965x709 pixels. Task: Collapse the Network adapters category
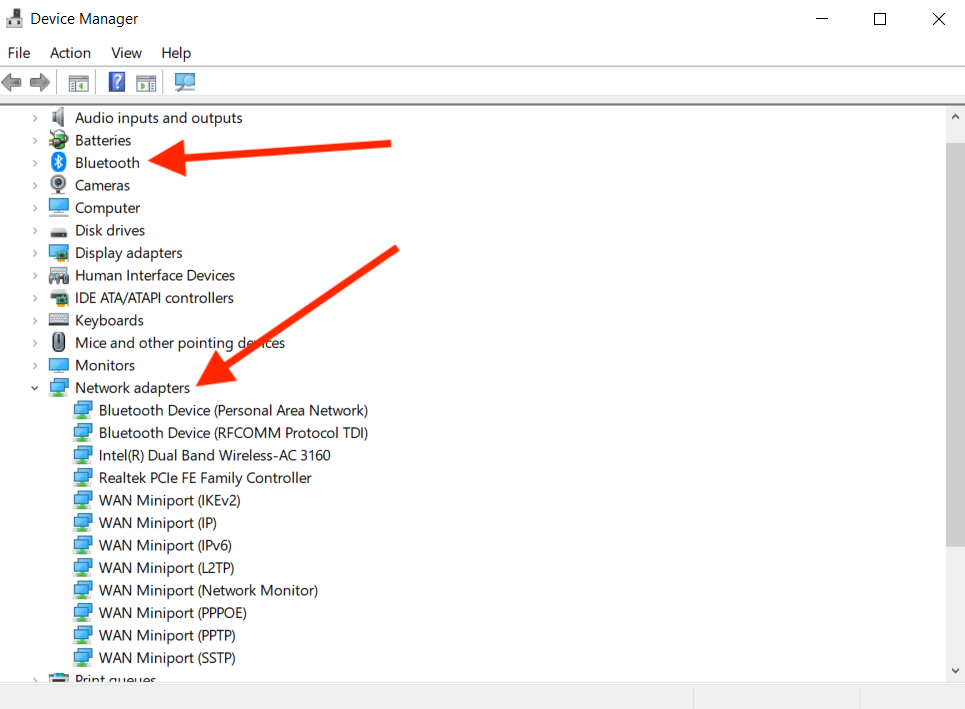[x=36, y=387]
